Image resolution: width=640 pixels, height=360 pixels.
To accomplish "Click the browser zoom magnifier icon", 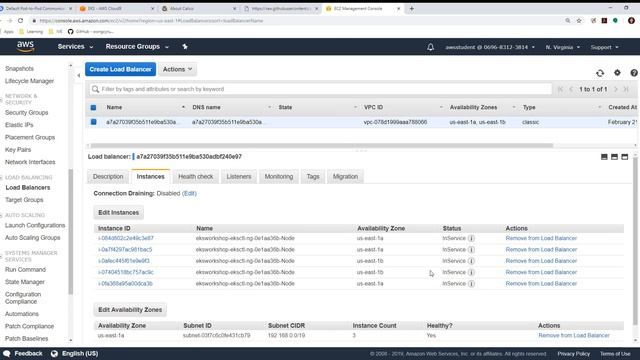I will pos(568,20).
